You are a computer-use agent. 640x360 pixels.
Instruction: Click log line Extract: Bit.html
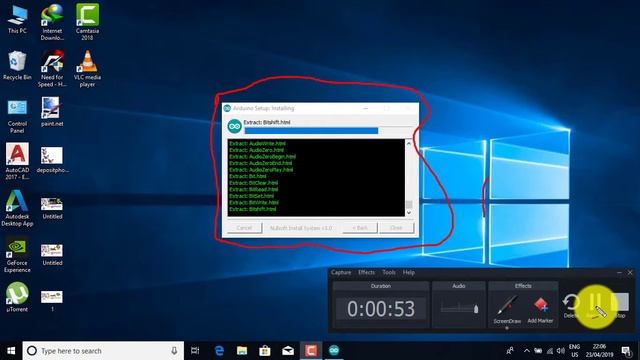coord(248,176)
